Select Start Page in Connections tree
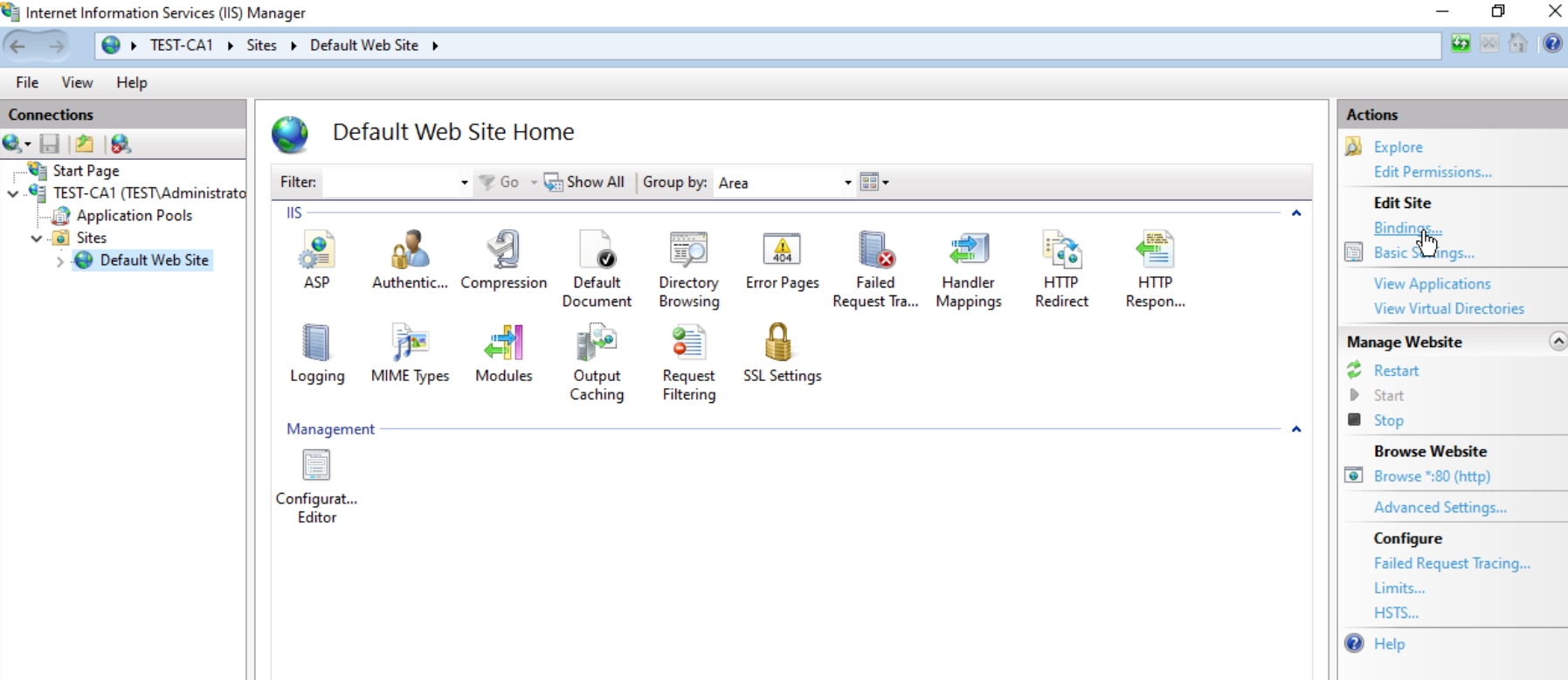 click(86, 170)
